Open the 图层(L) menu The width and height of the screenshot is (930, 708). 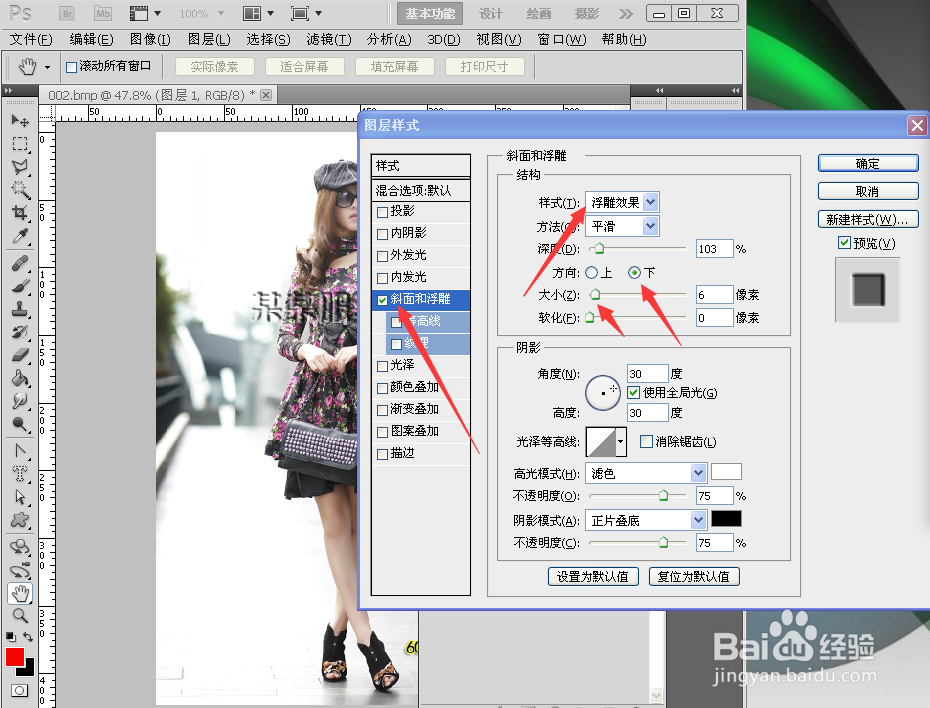(209, 40)
